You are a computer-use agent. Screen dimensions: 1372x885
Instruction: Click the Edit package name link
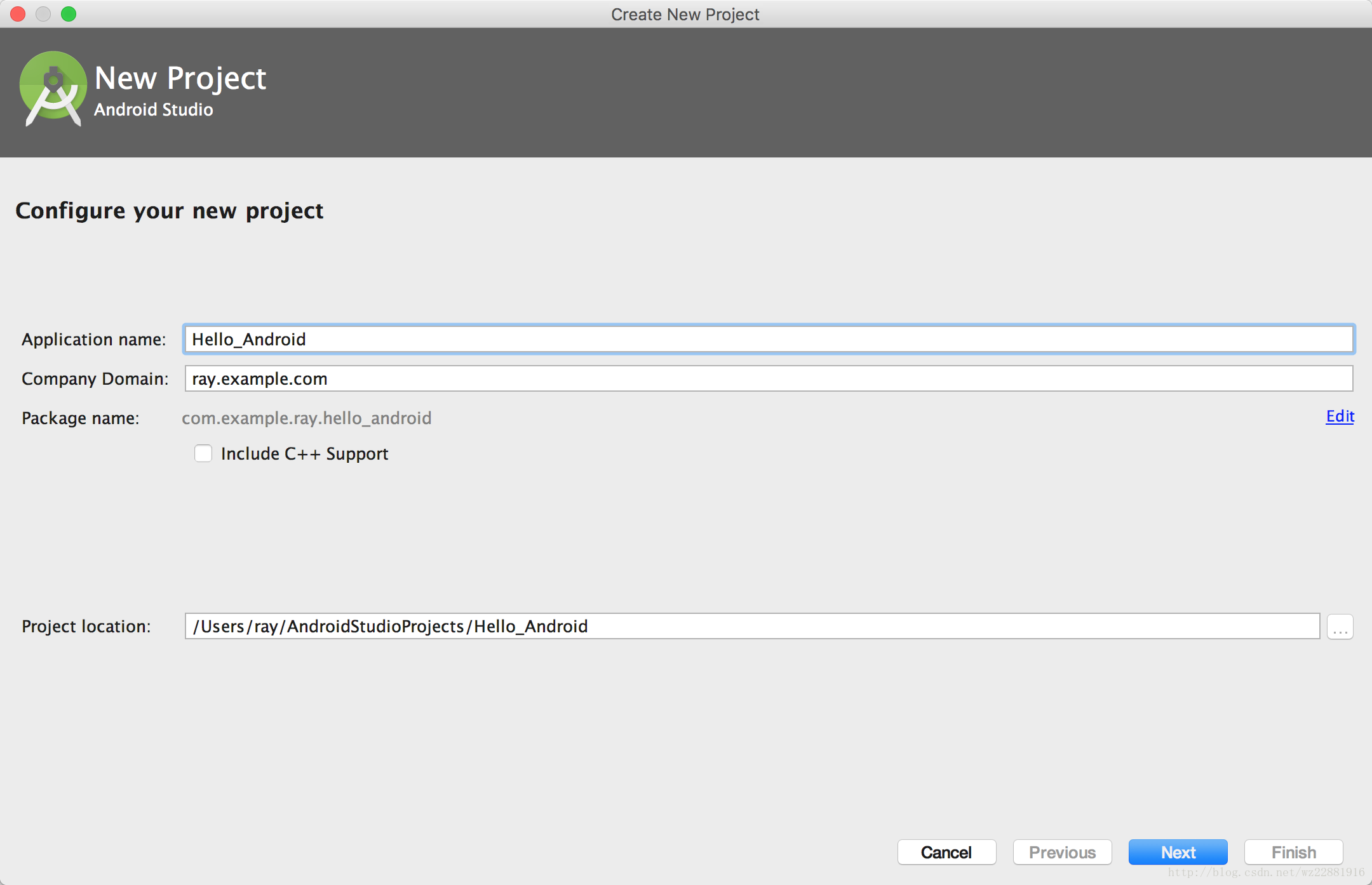[x=1340, y=416]
